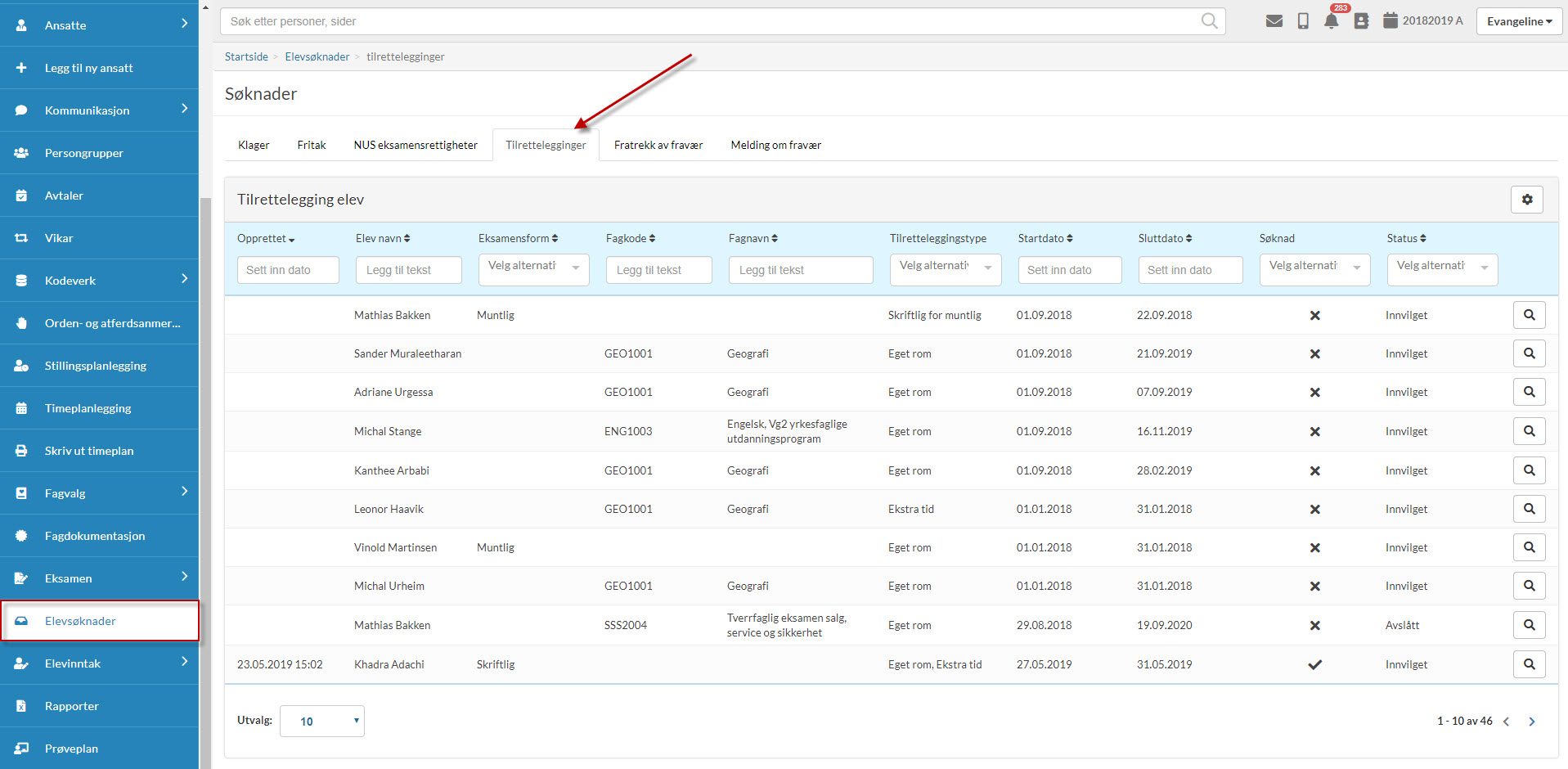1568x769 pixels.
Task: Open Status filter dropdown
Action: [x=1442, y=269]
